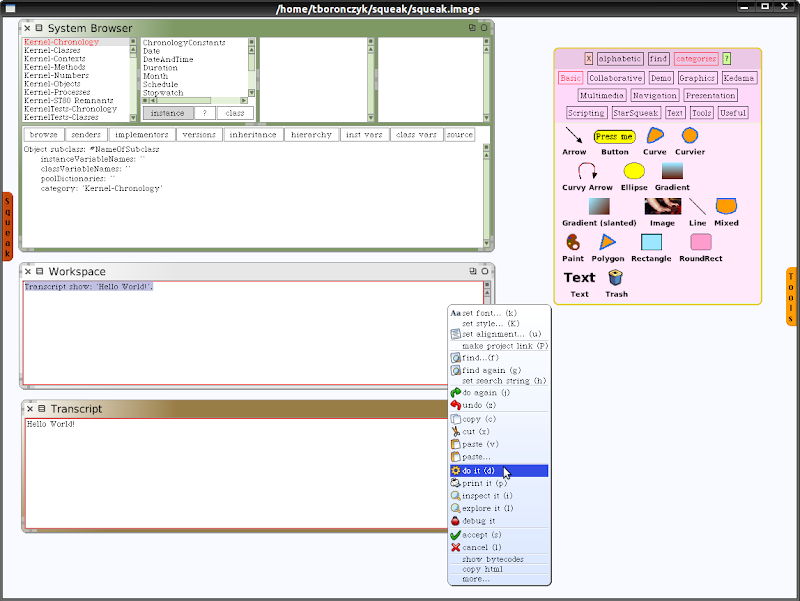Click the senders button
Screen dimensions: 800x601
click(86, 135)
